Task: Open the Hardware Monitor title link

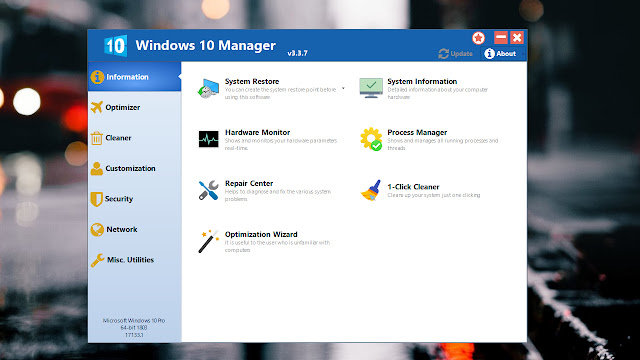Action: [x=258, y=132]
